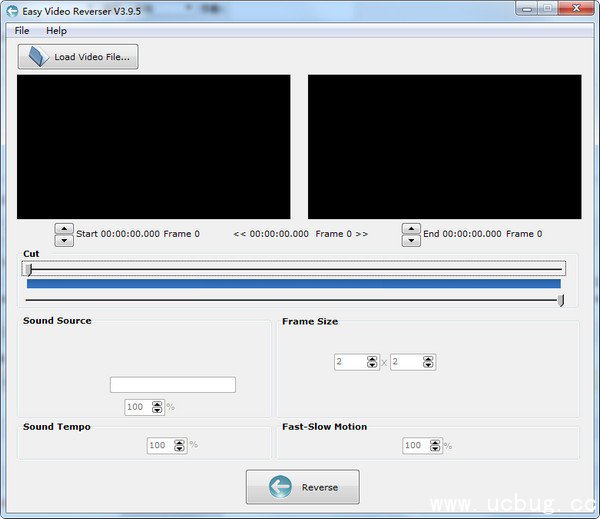The width and height of the screenshot is (600, 519).
Task: Click the right reversed video preview pane
Action: pos(444,146)
